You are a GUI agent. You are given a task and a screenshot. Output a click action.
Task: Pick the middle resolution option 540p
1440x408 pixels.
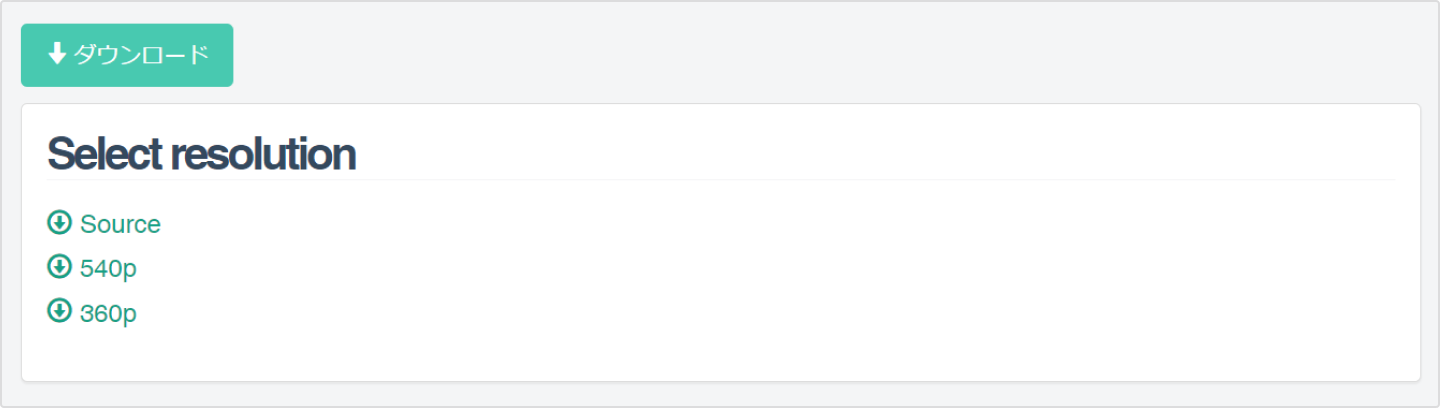pyautogui.click(x=92, y=268)
